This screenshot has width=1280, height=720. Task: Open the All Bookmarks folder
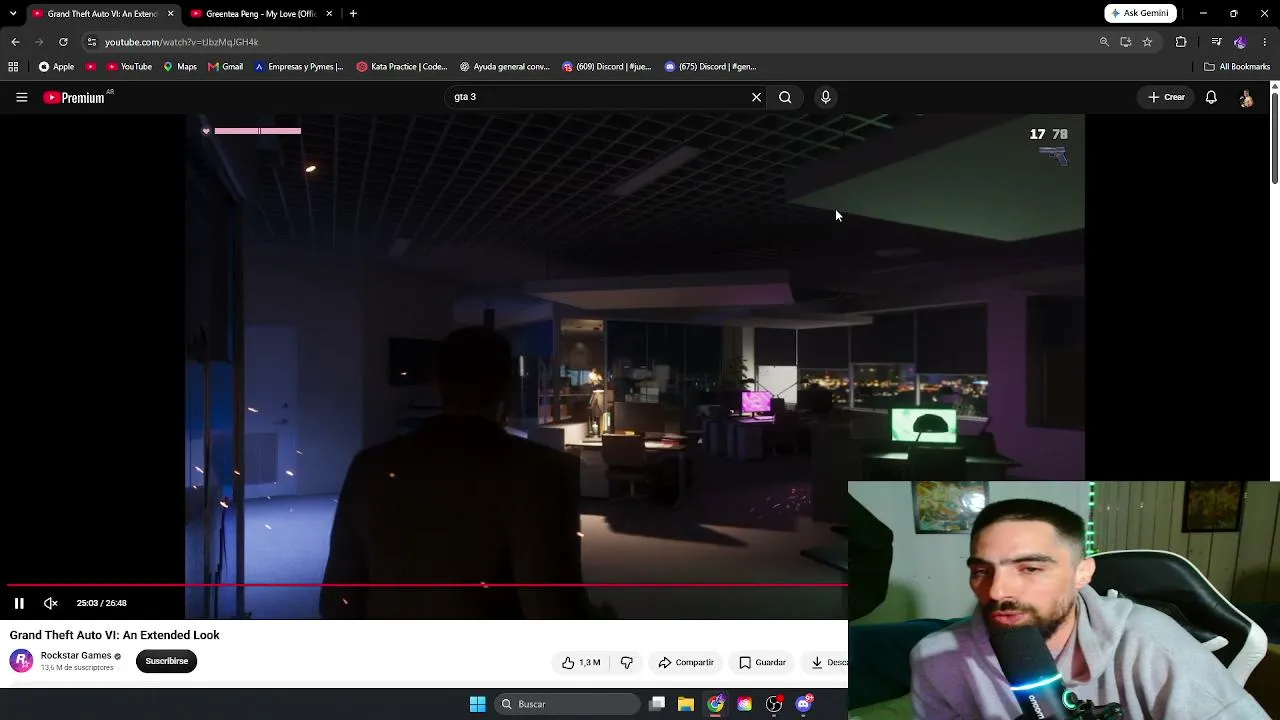1237,67
